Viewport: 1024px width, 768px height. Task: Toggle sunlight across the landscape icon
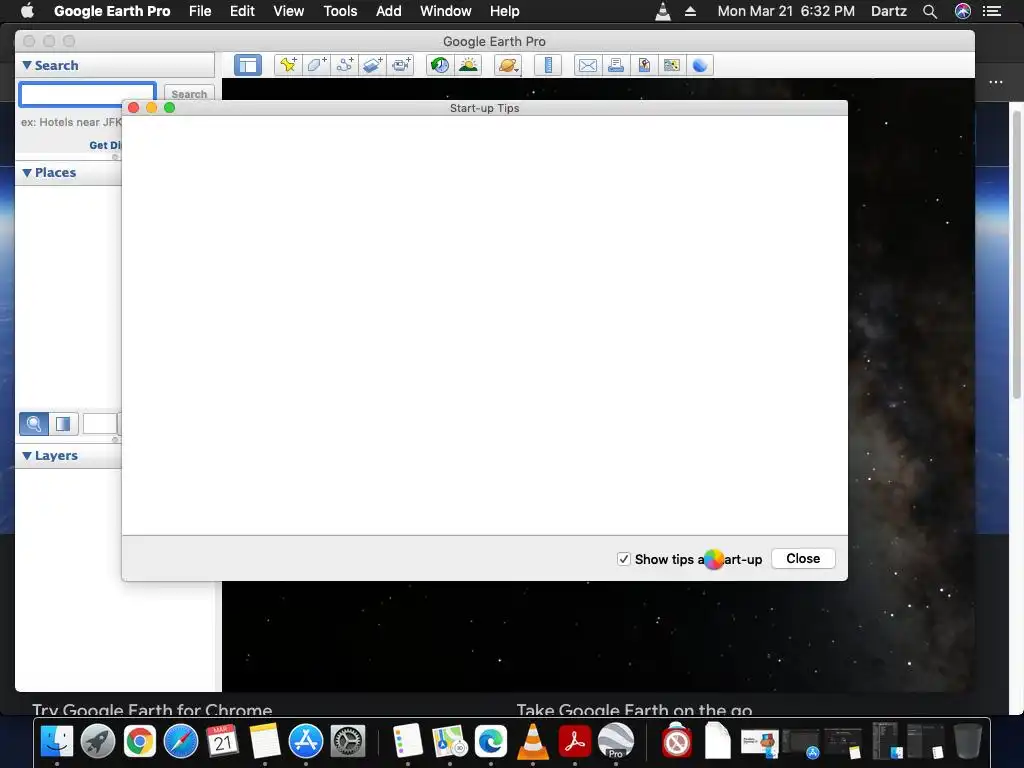click(468, 65)
